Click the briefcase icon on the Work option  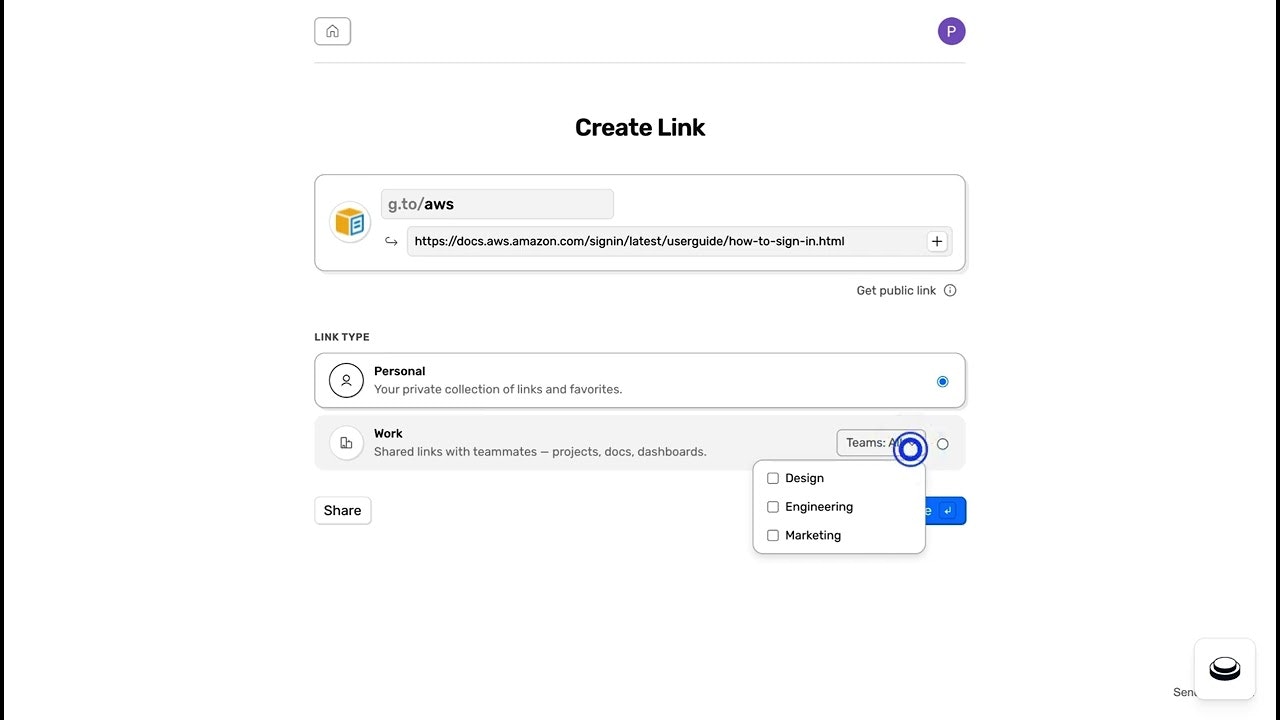point(346,442)
